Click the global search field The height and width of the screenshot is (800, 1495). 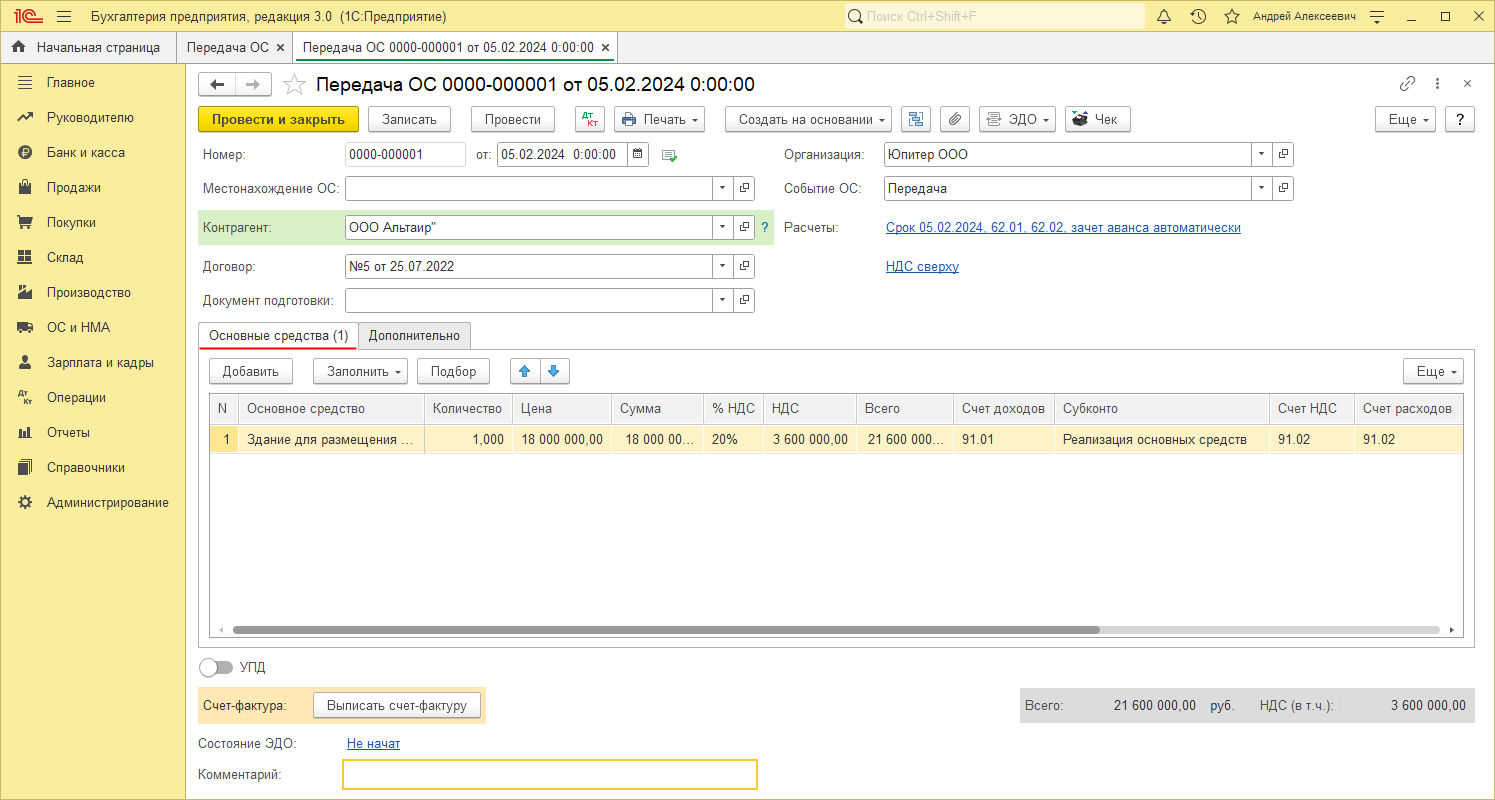[x=994, y=17]
